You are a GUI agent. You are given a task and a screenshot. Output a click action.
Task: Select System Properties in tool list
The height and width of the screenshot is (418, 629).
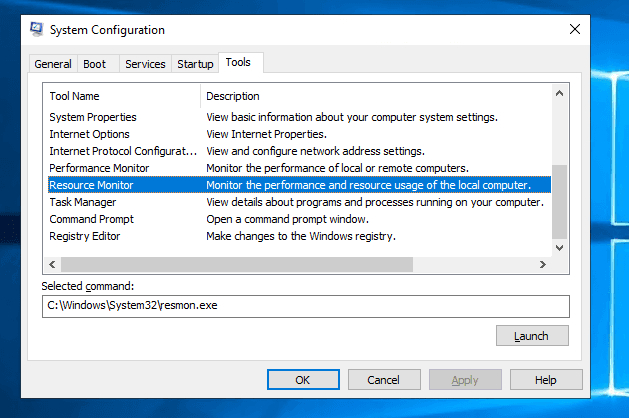[93, 117]
